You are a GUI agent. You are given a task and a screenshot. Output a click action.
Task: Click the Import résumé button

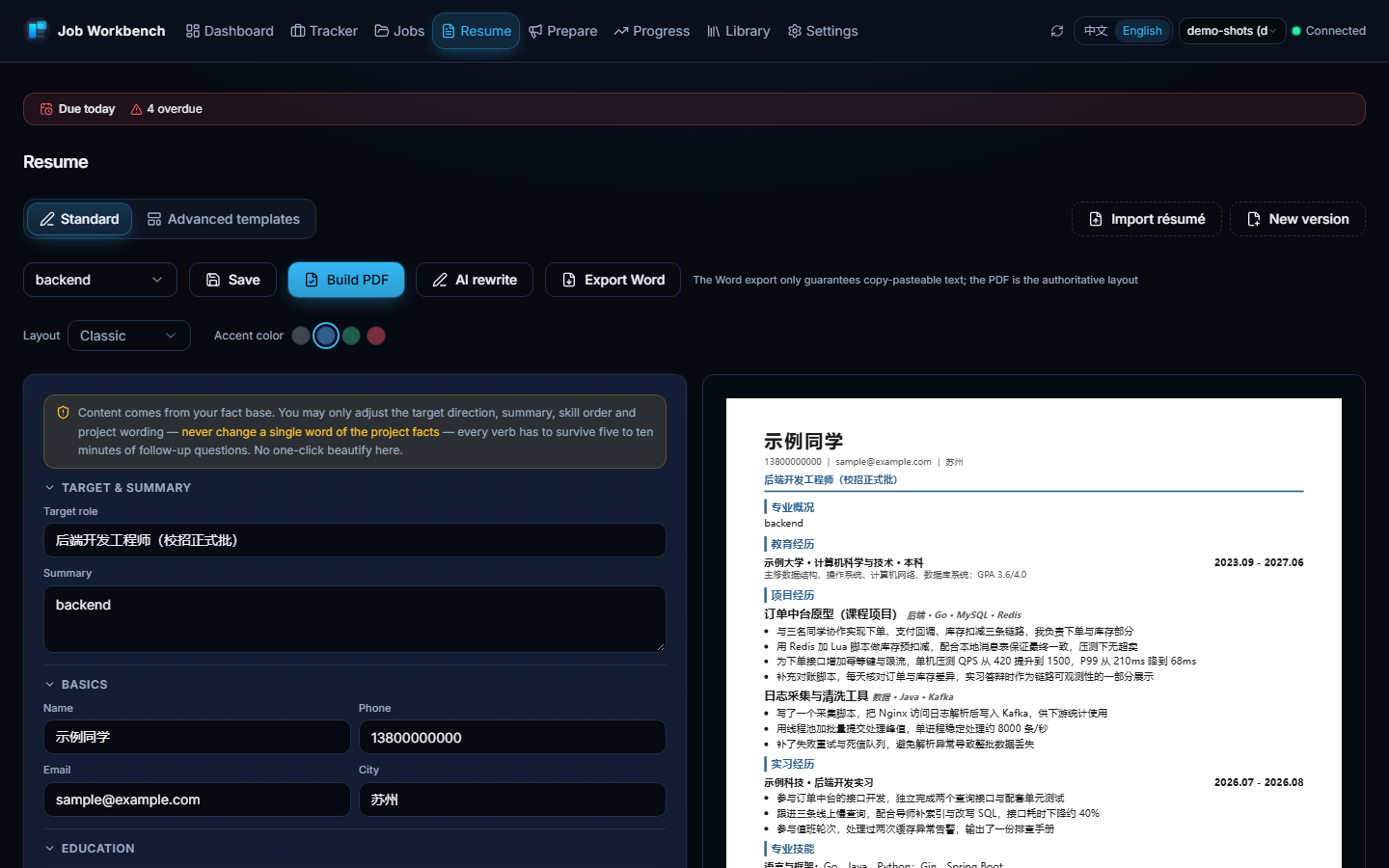point(1147,219)
